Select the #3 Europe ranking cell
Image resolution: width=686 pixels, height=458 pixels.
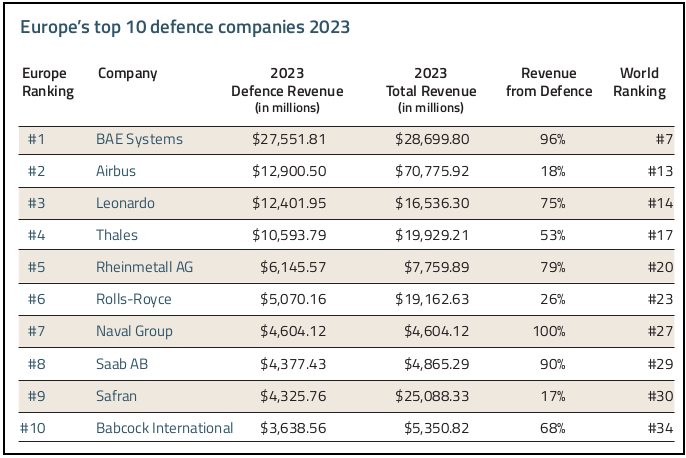(x=36, y=203)
